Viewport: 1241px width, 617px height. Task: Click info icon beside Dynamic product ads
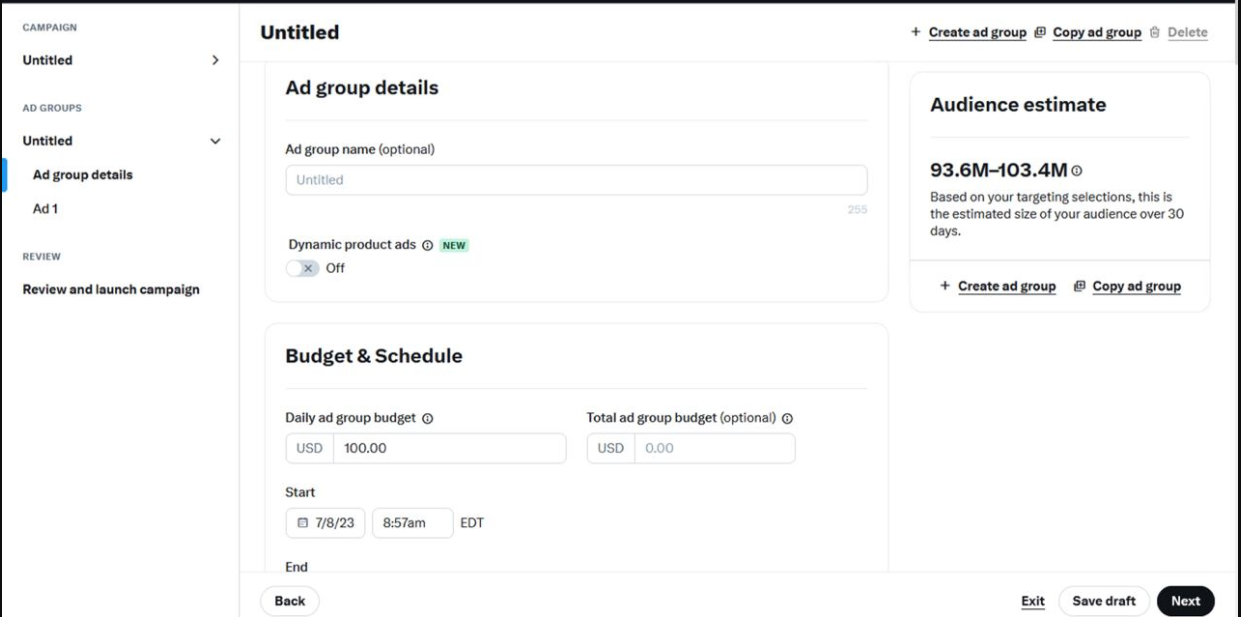[427, 245]
